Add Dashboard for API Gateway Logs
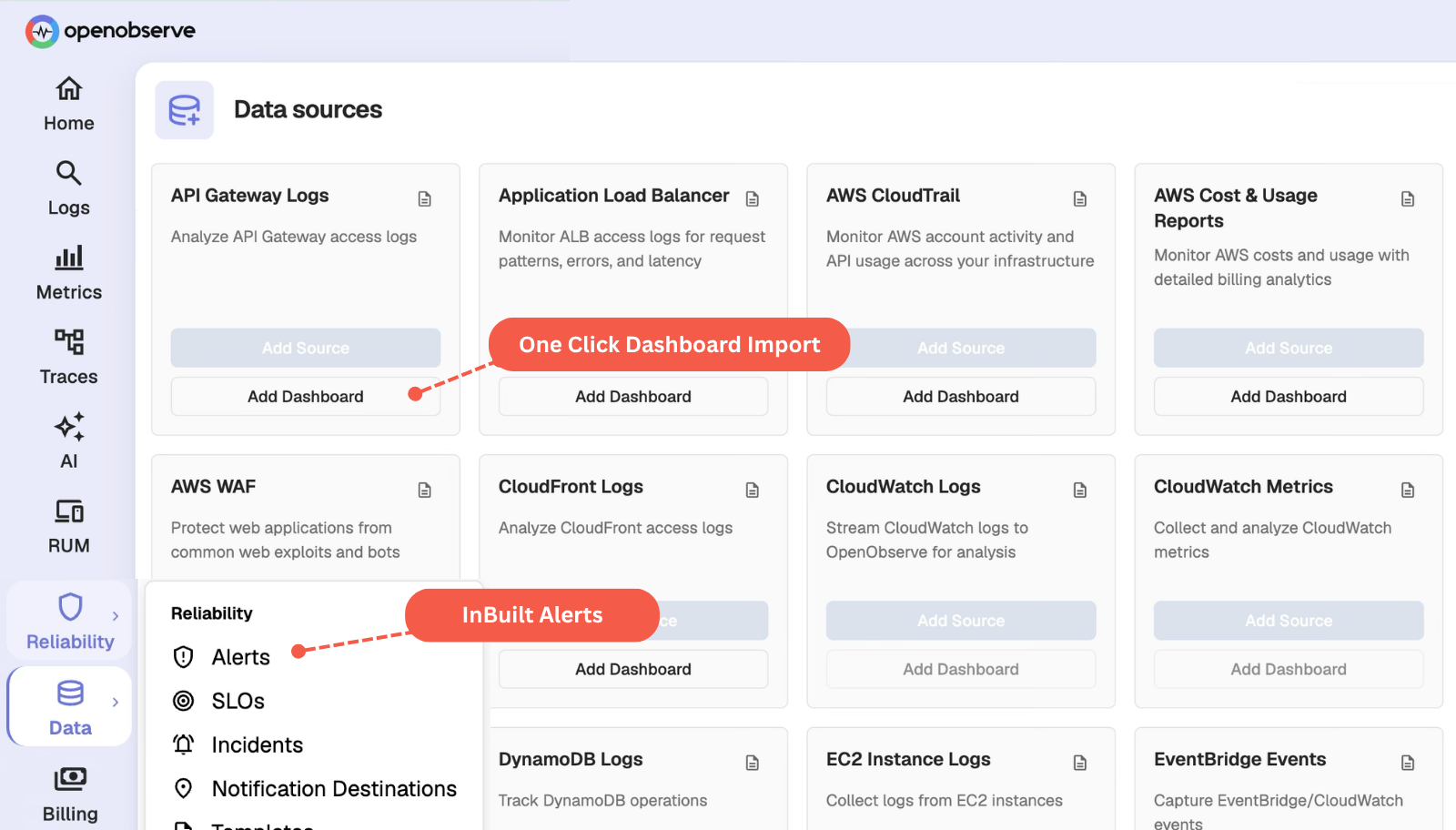The height and width of the screenshot is (830, 1456). (306, 397)
